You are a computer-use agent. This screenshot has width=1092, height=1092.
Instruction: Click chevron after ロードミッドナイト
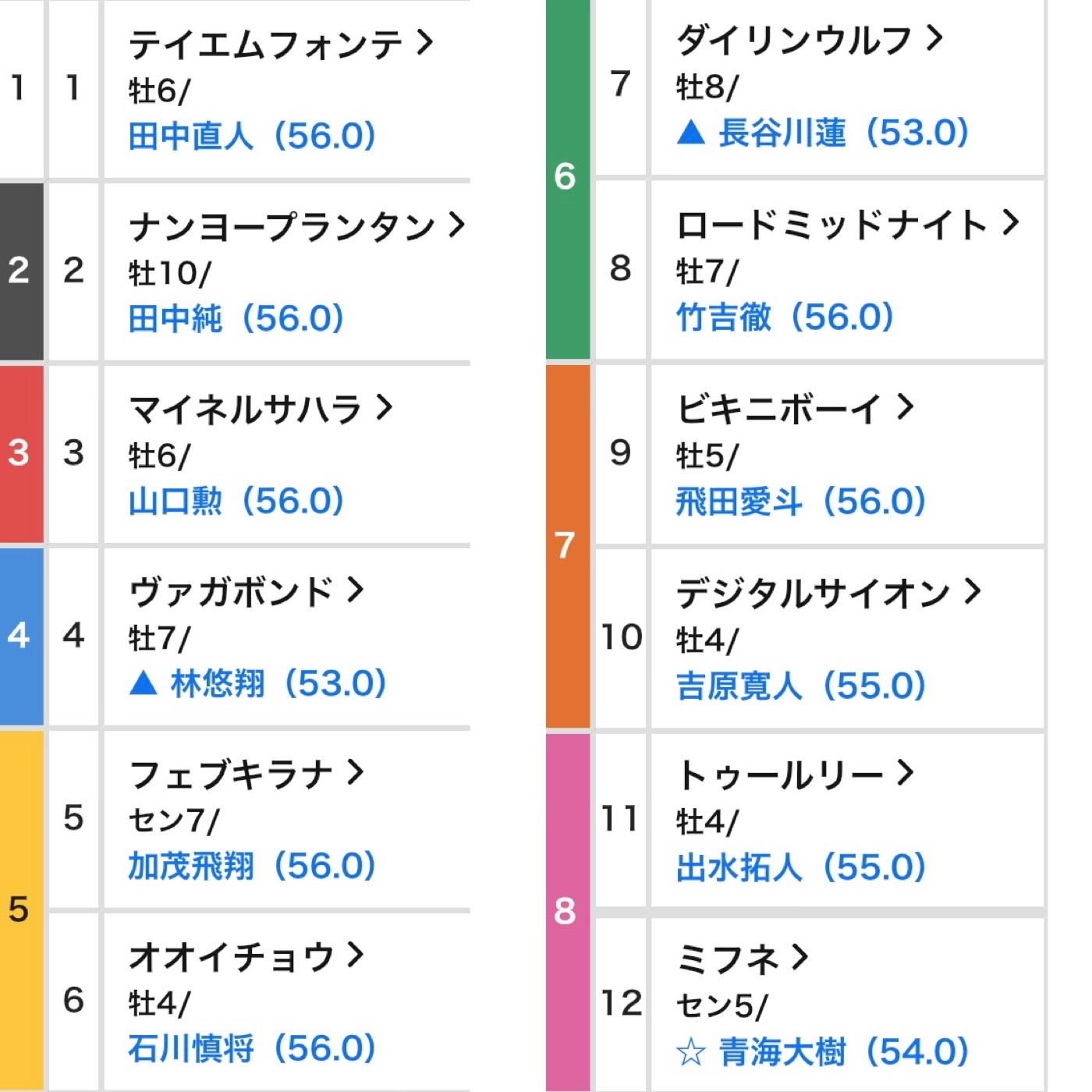1011,223
